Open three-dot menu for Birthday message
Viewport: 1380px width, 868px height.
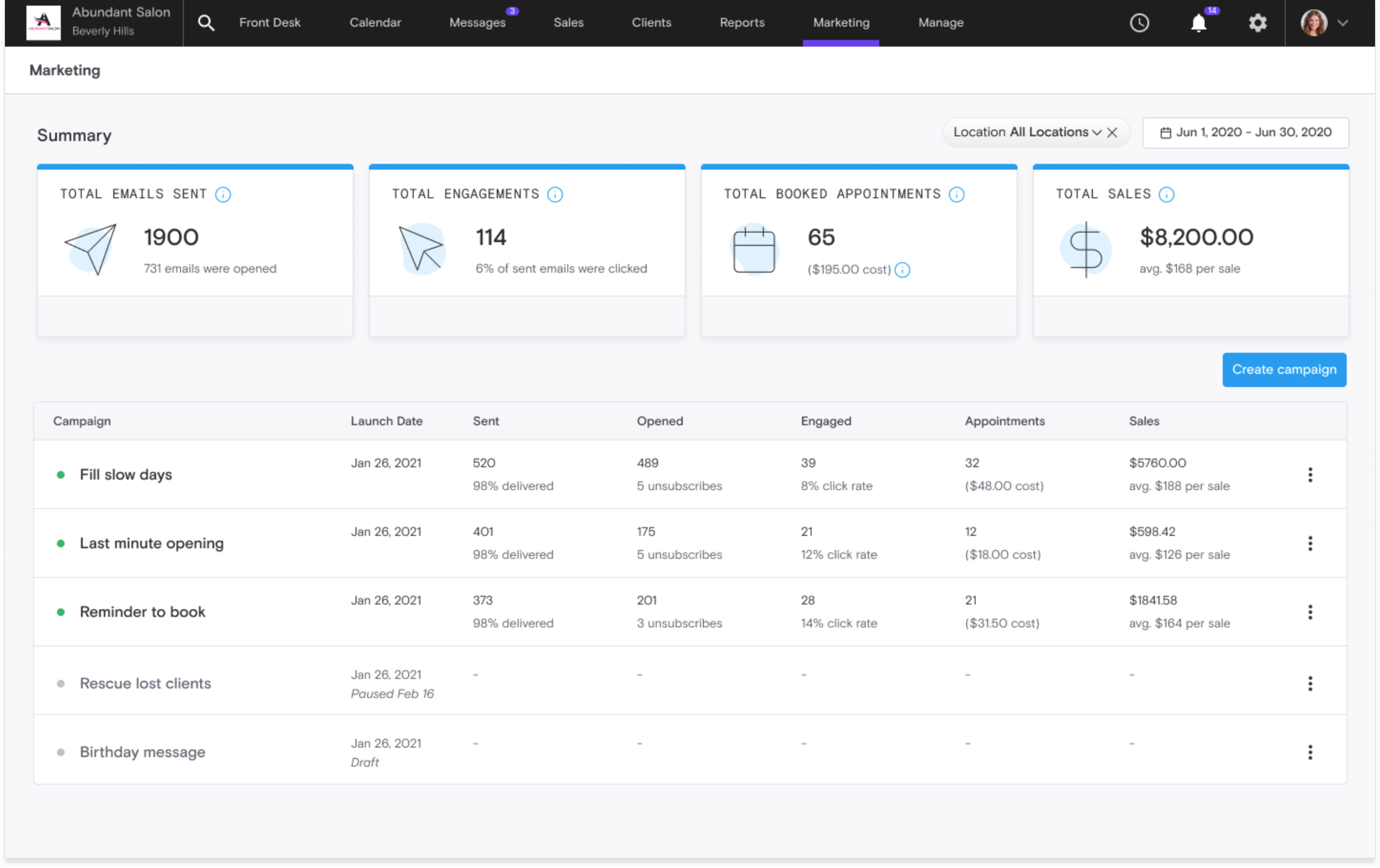[1310, 752]
